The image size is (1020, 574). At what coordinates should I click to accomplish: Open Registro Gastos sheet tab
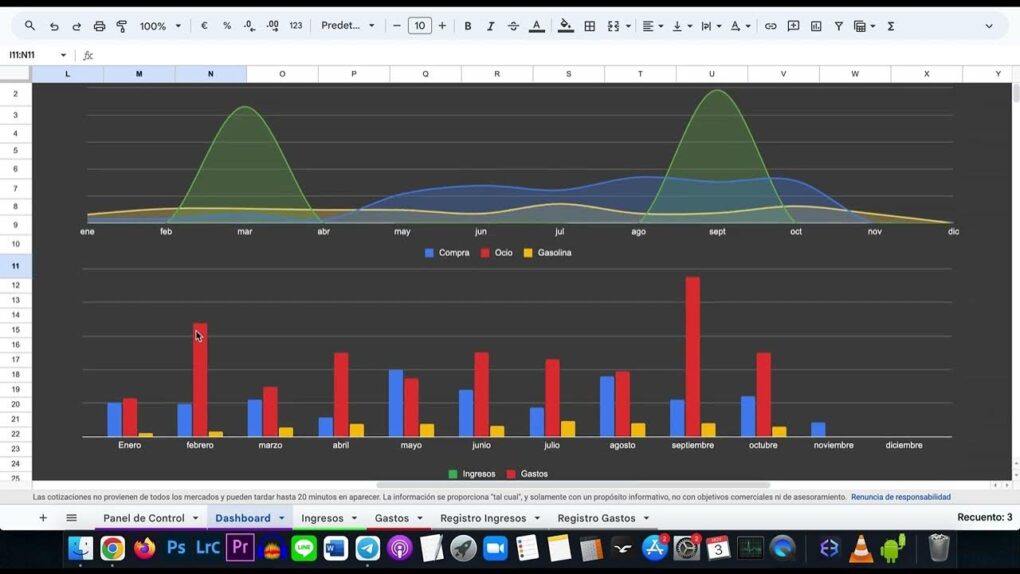(x=596, y=518)
